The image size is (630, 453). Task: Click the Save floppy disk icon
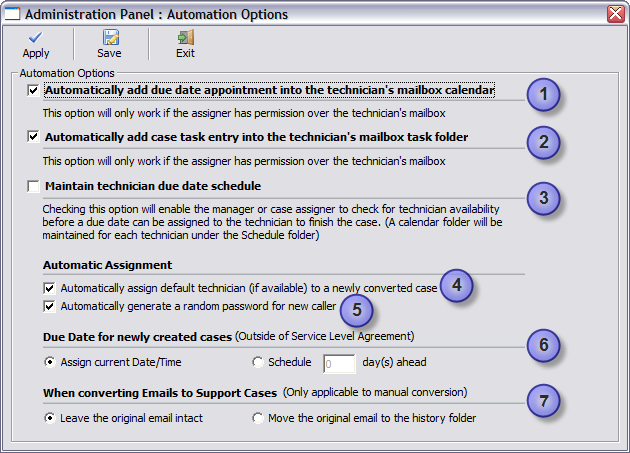point(110,37)
